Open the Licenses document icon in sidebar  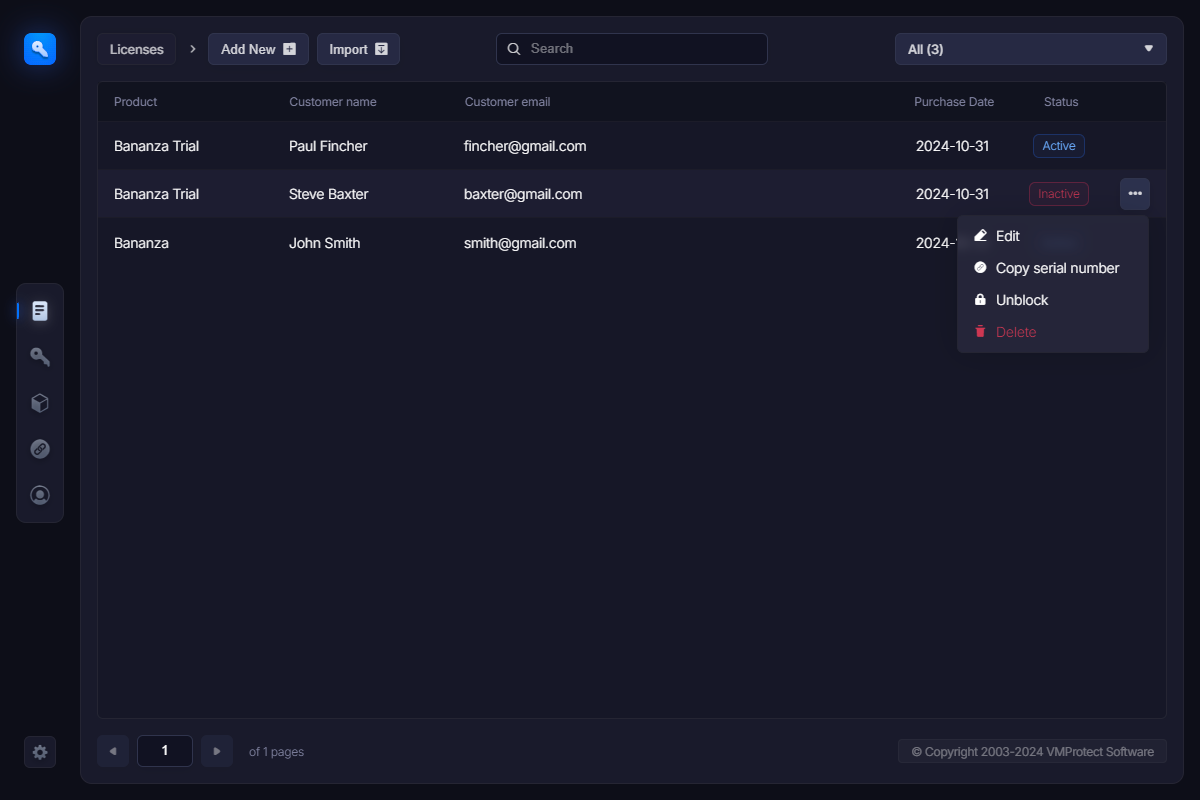40,311
